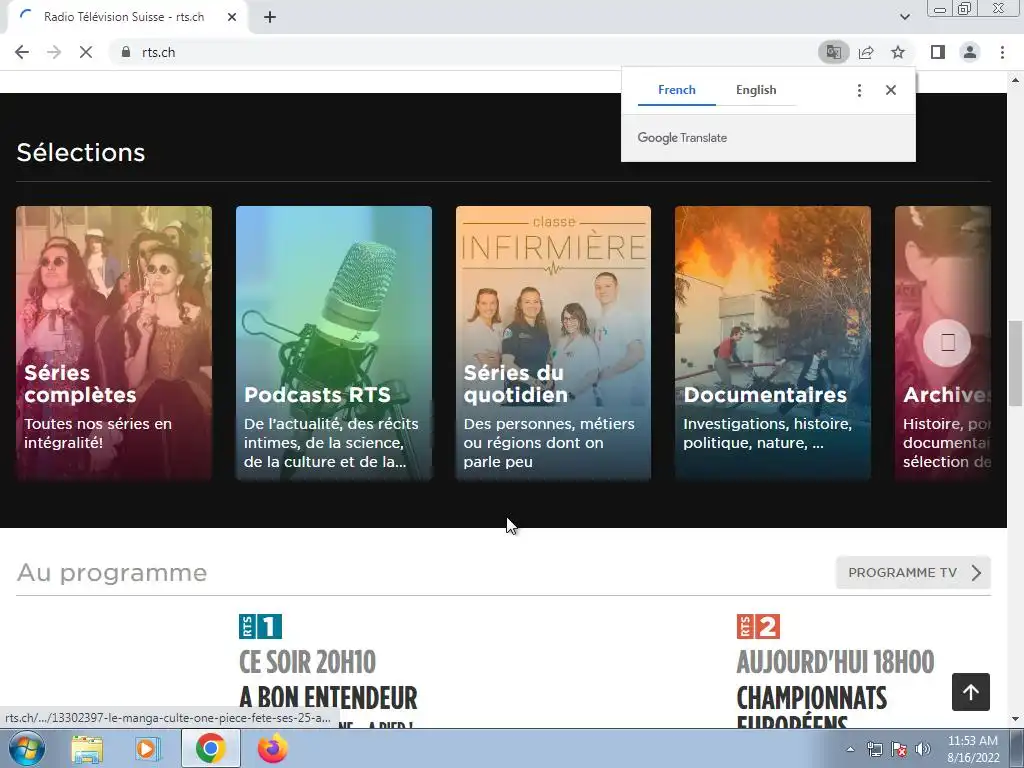Click CE SOIR 20H10 text

click(308, 662)
